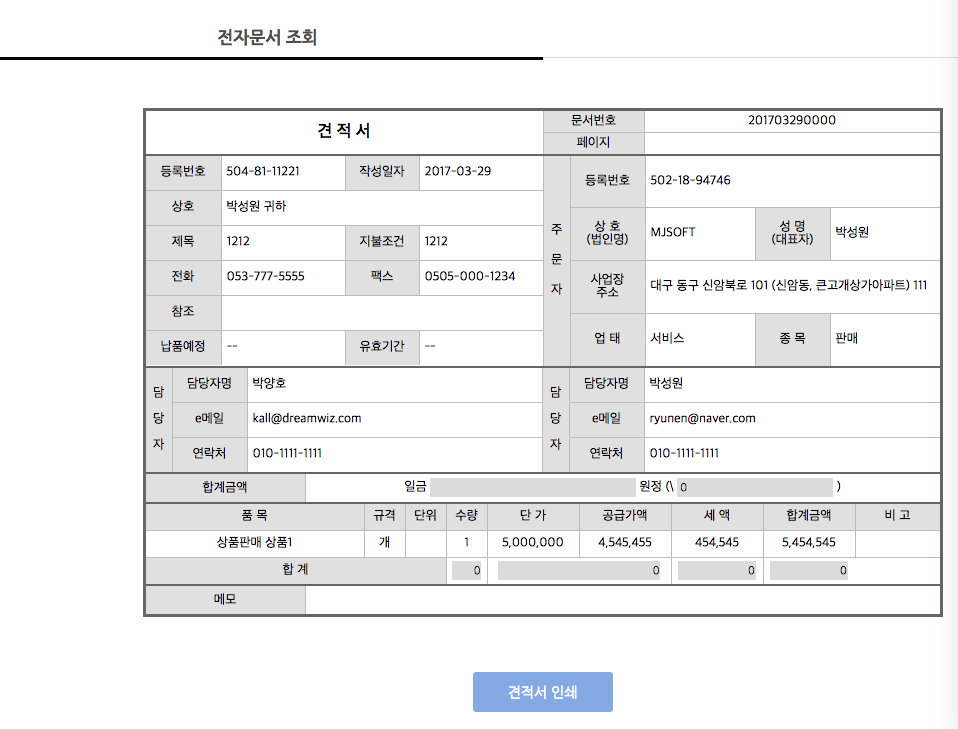The image size is (958, 729).
Task: Click the 상호 (법인명) label cell
Action: point(607,233)
